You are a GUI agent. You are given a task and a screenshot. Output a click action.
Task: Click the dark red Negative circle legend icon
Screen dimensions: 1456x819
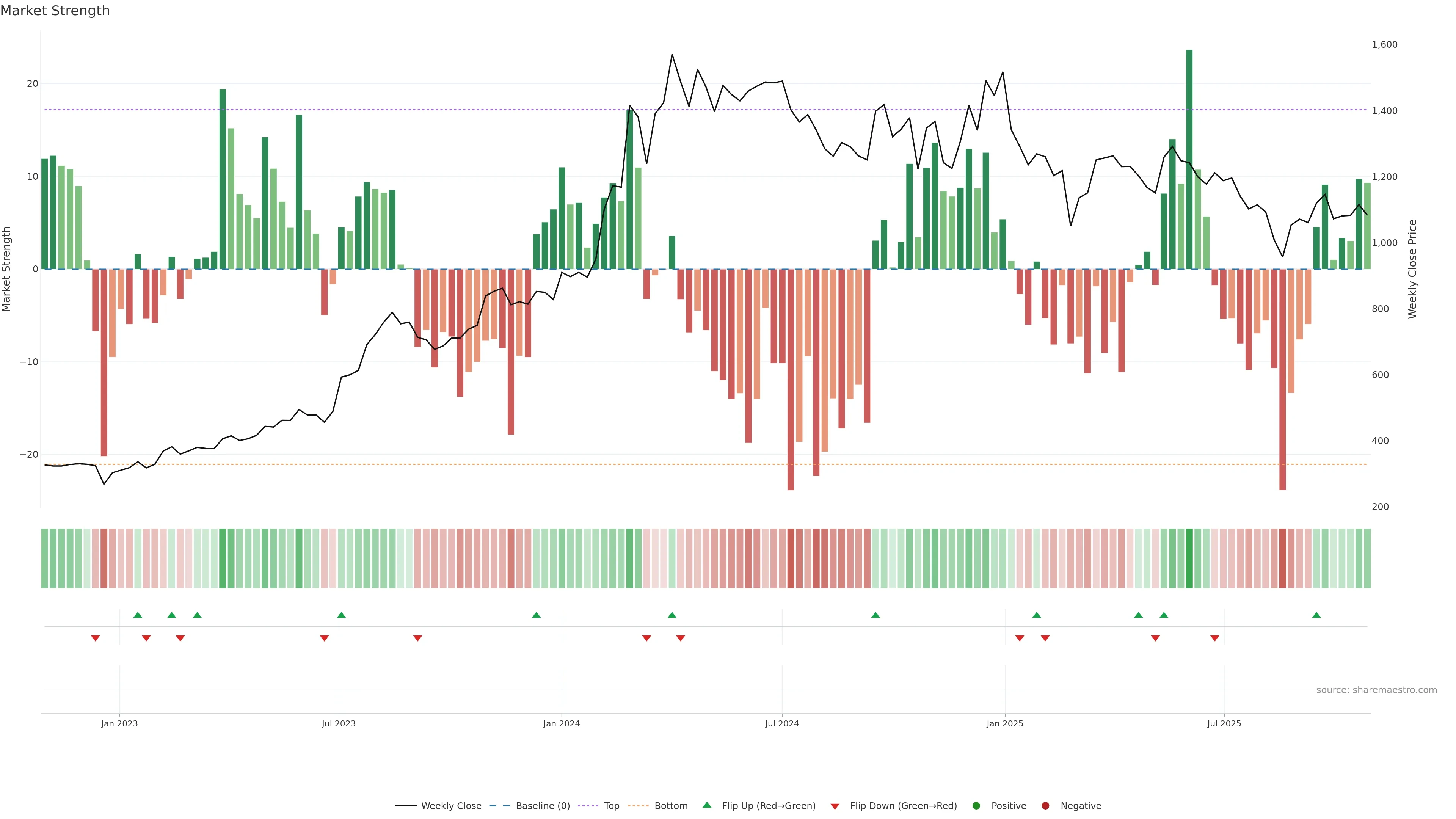(x=1045, y=806)
